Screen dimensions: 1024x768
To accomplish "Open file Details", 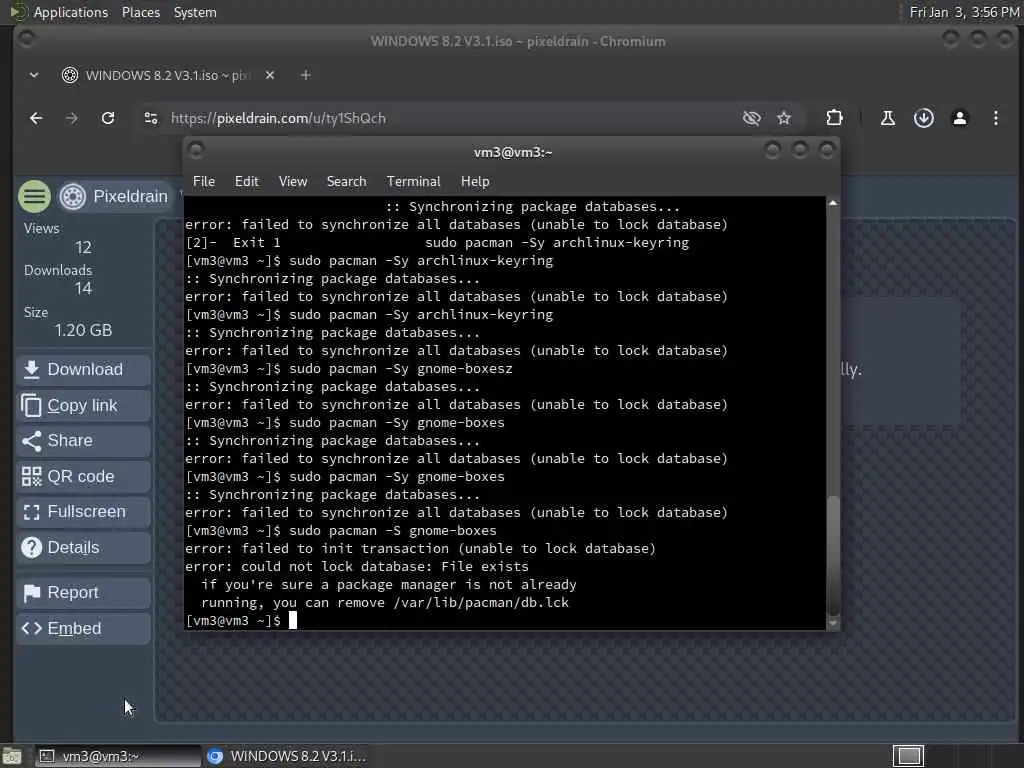I will tap(84, 547).
